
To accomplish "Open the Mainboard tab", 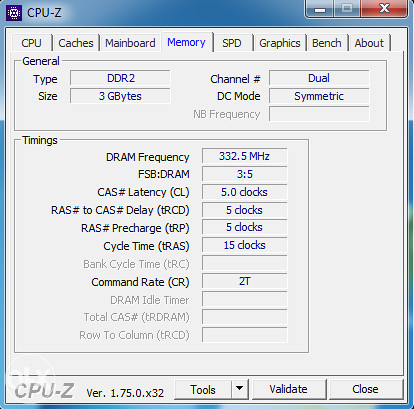I will [x=130, y=43].
